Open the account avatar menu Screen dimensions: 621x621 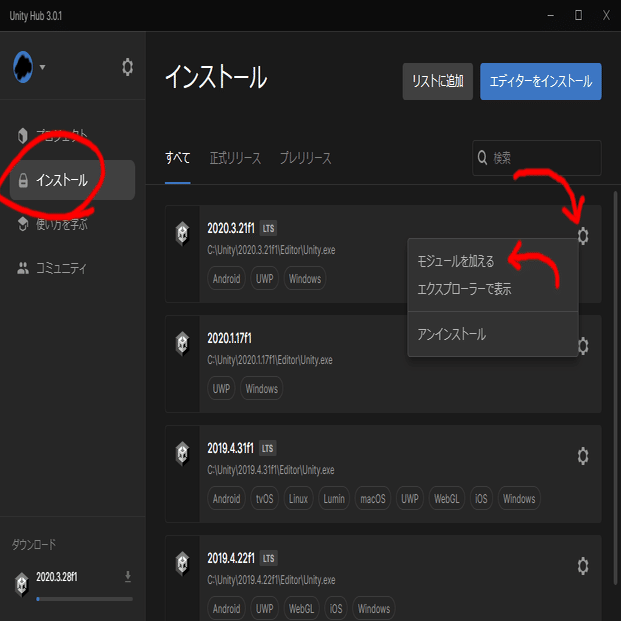[23, 67]
